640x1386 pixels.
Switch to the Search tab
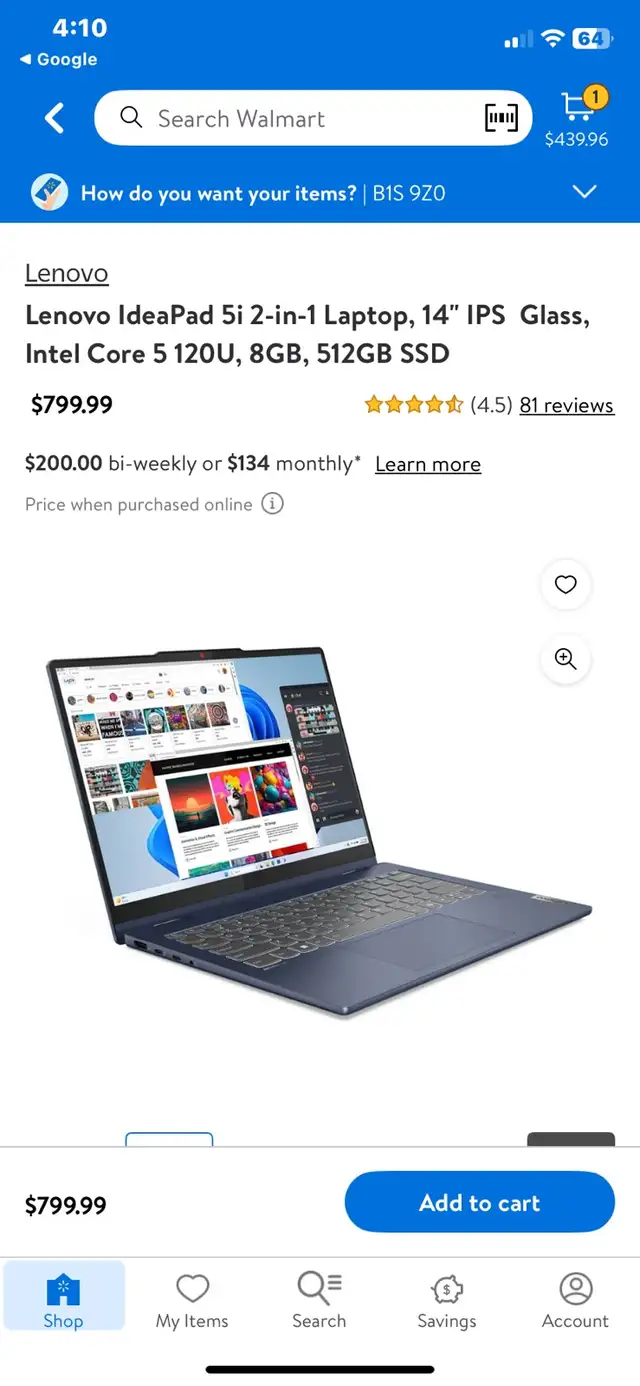319,1300
